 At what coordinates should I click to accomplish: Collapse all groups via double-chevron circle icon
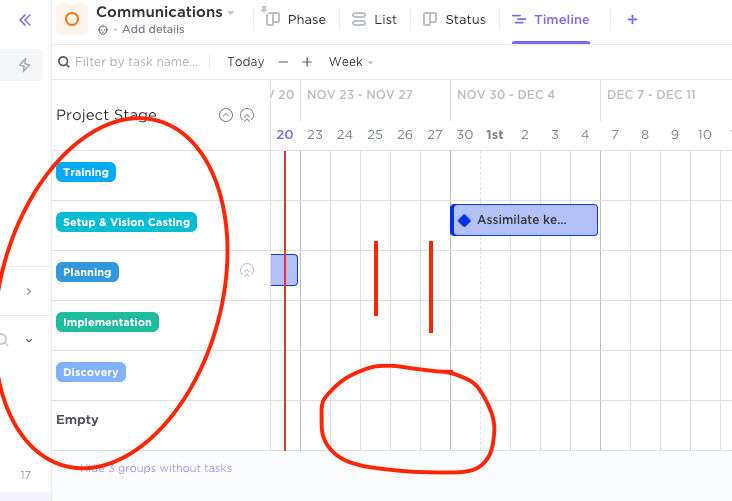pos(247,115)
